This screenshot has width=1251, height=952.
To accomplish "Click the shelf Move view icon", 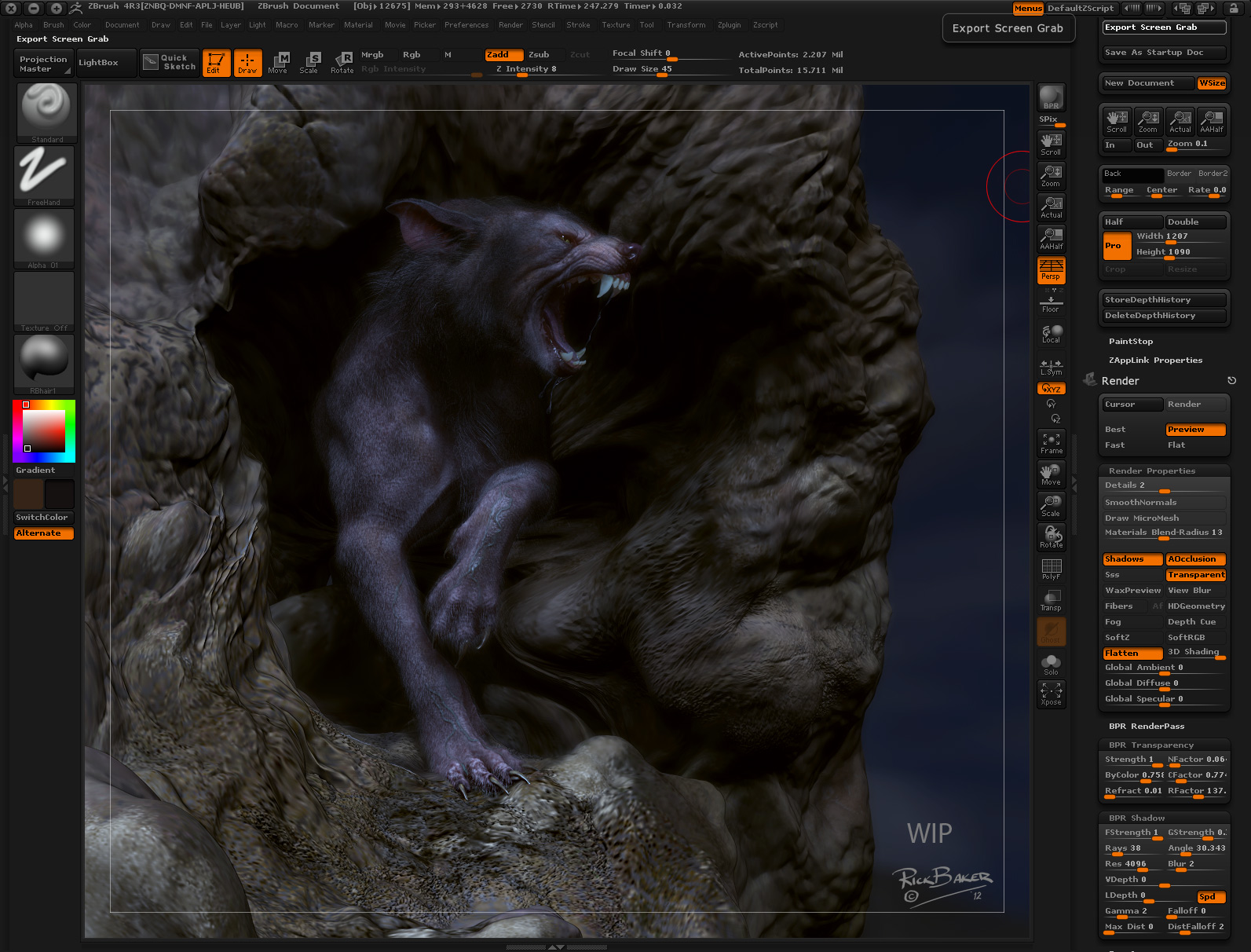I will [1051, 475].
